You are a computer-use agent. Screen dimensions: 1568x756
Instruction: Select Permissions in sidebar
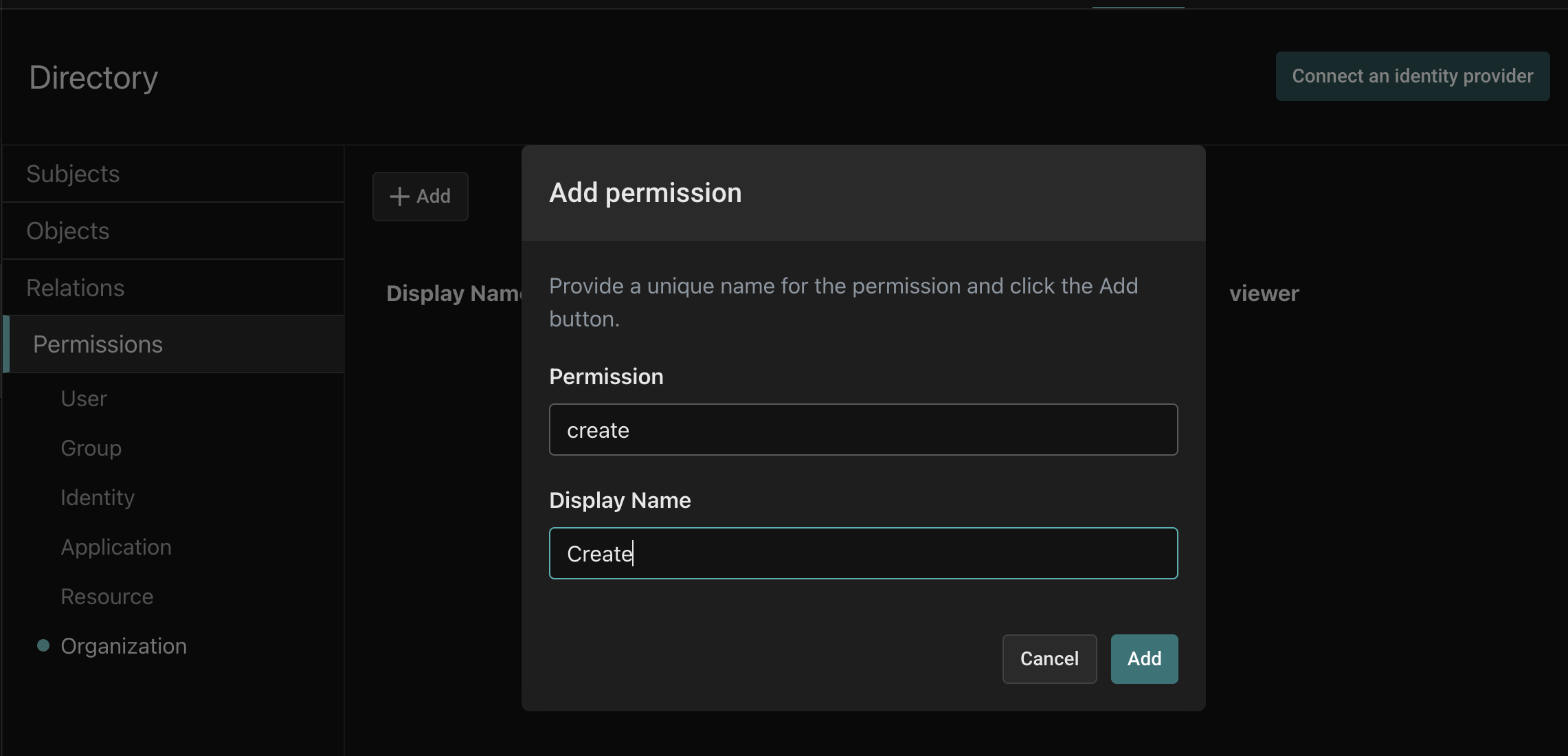tap(98, 344)
